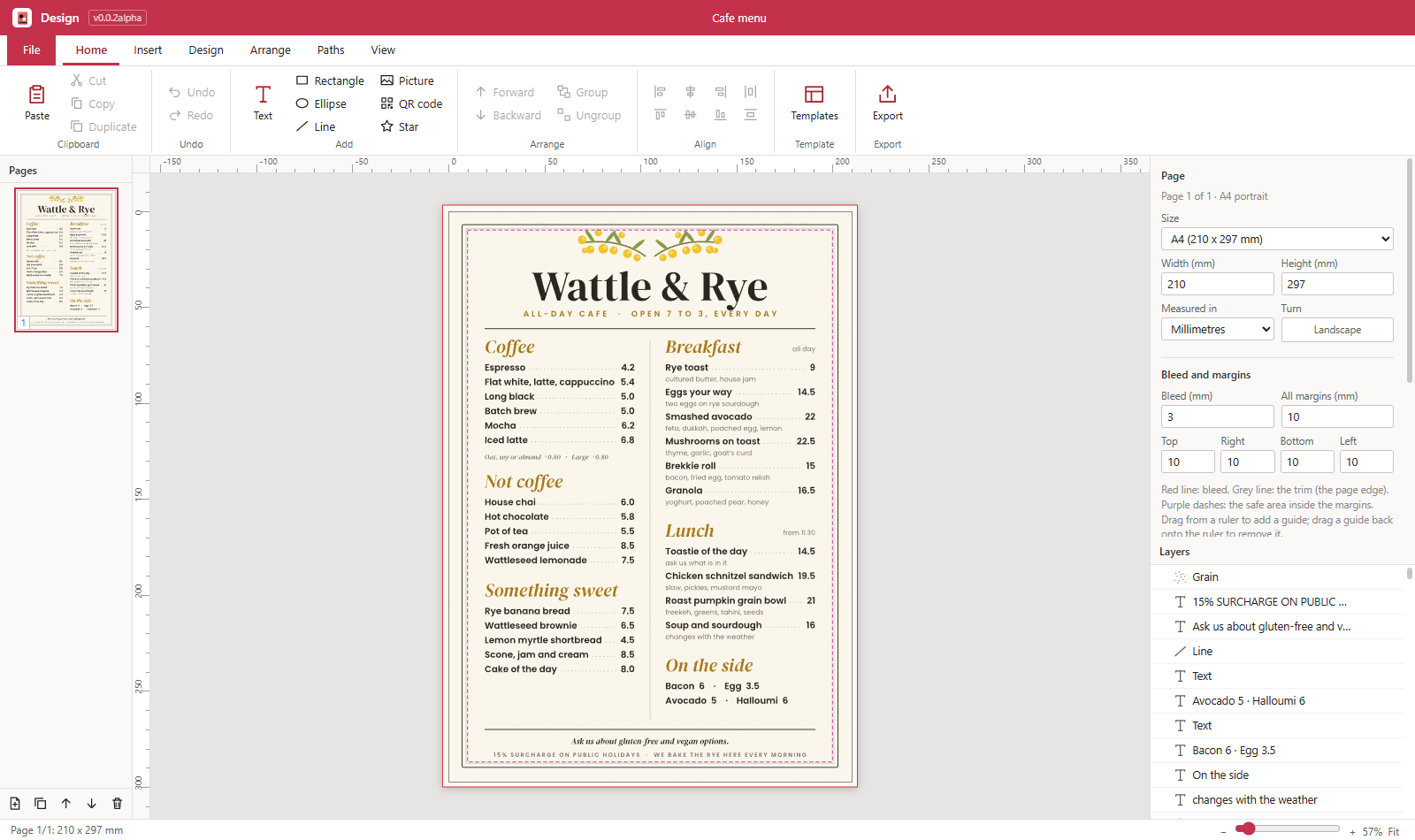This screenshot has width=1415, height=840.
Task: Duplicate the current page icon
Action: pos(41,804)
